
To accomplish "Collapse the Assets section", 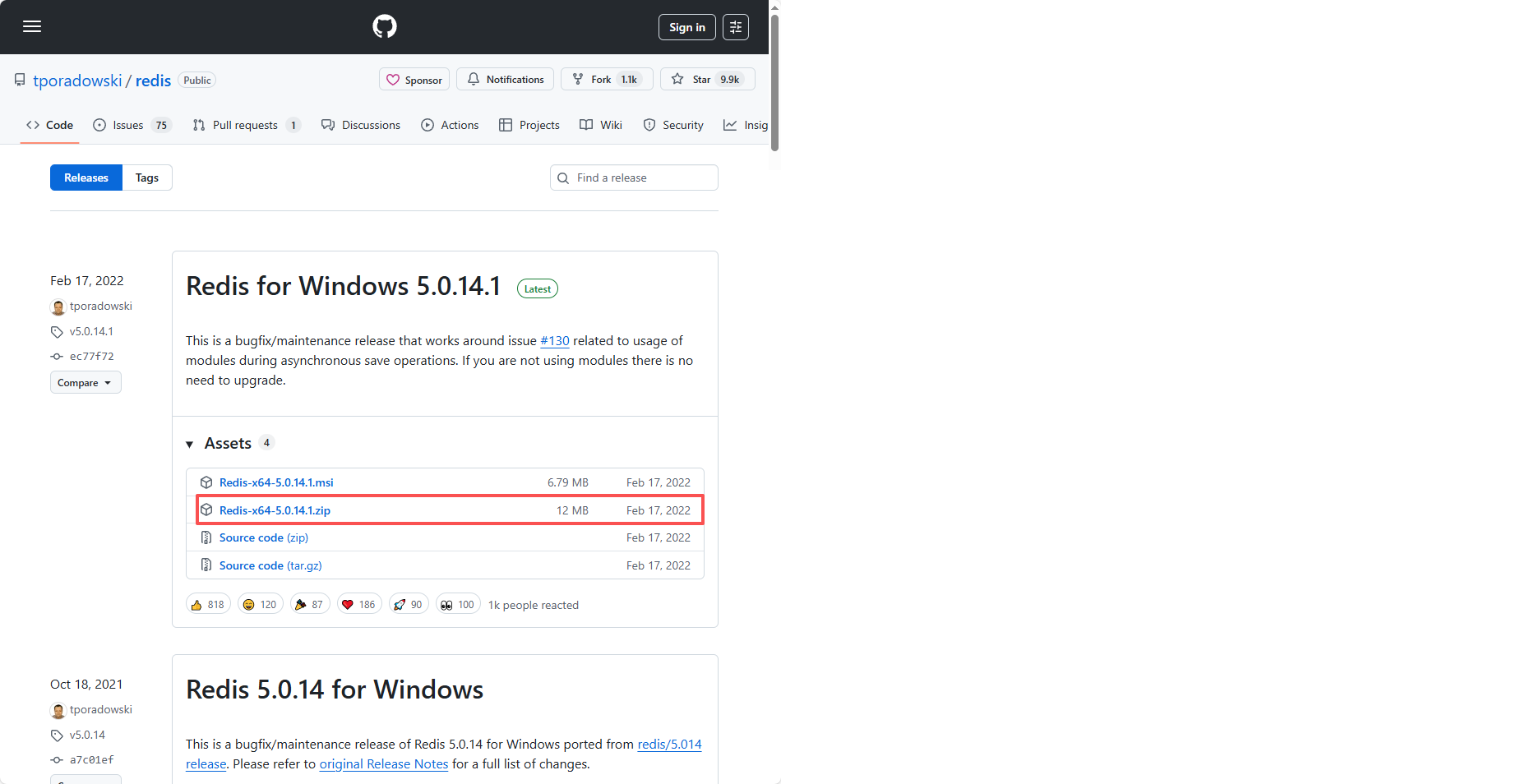I will 190,445.
